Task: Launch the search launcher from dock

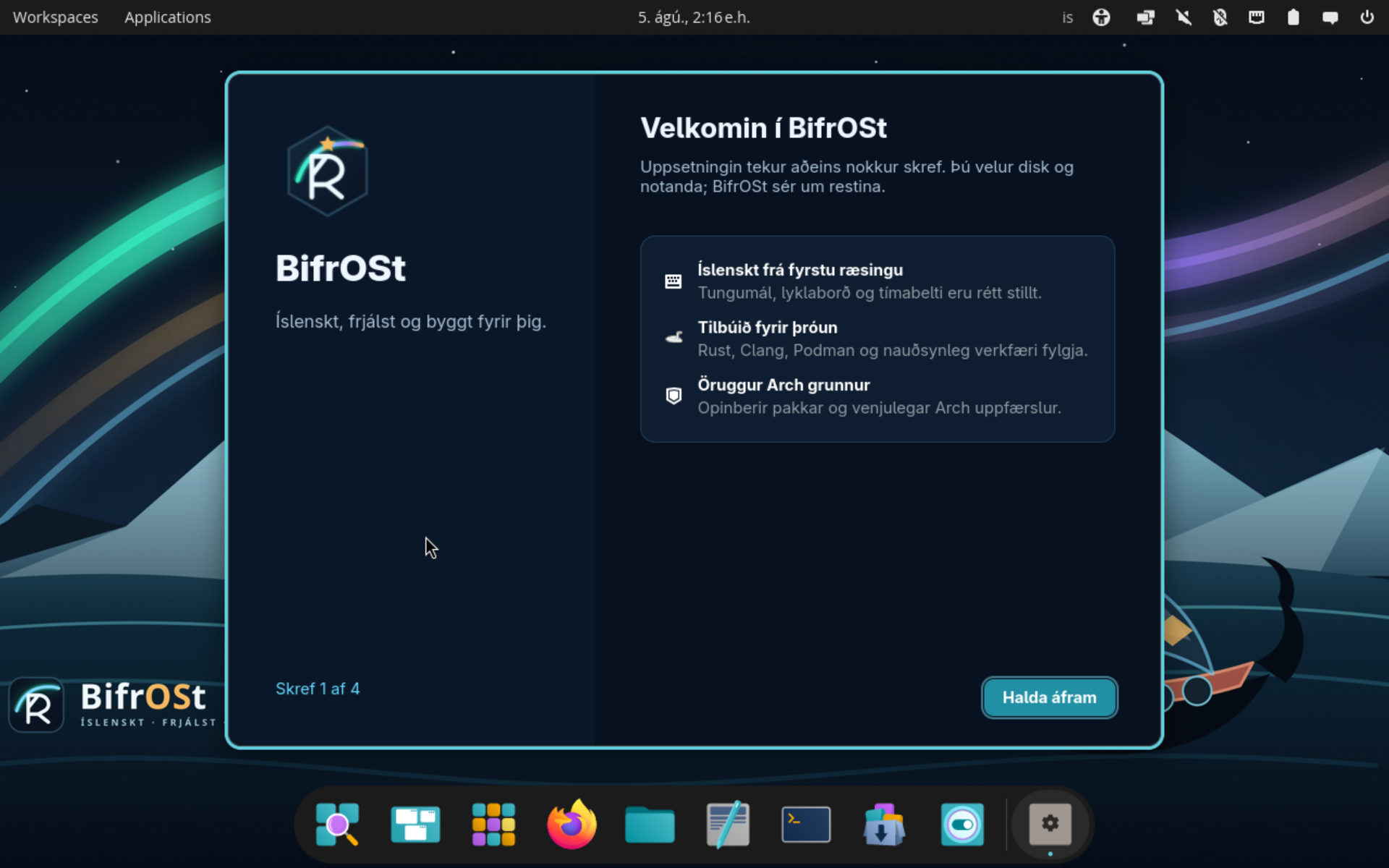Action: tap(337, 824)
